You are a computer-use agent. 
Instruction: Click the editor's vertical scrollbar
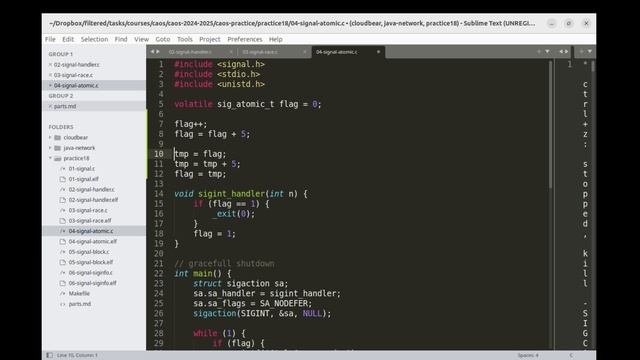551,124
